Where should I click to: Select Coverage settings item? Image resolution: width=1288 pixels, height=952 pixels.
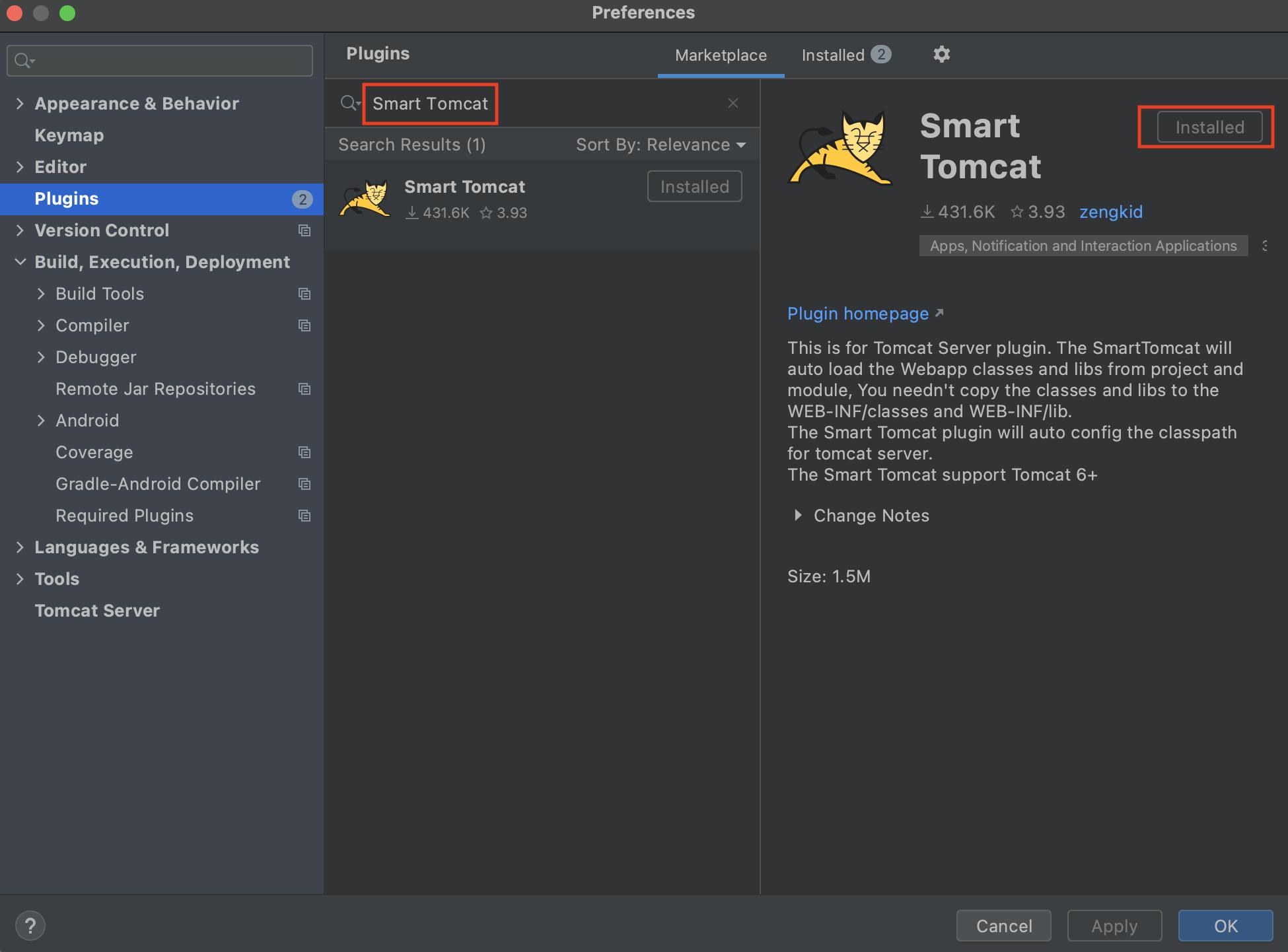click(x=94, y=452)
